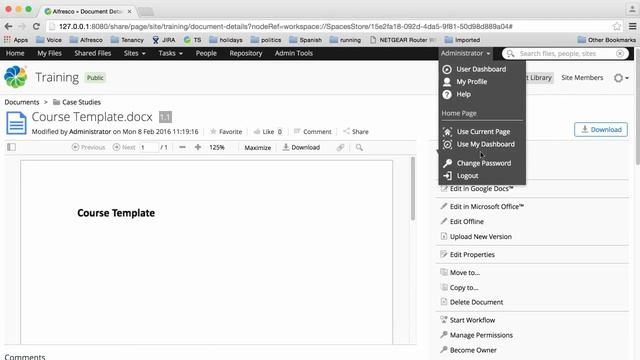Click the Course Template.docx document icon

[16, 123]
